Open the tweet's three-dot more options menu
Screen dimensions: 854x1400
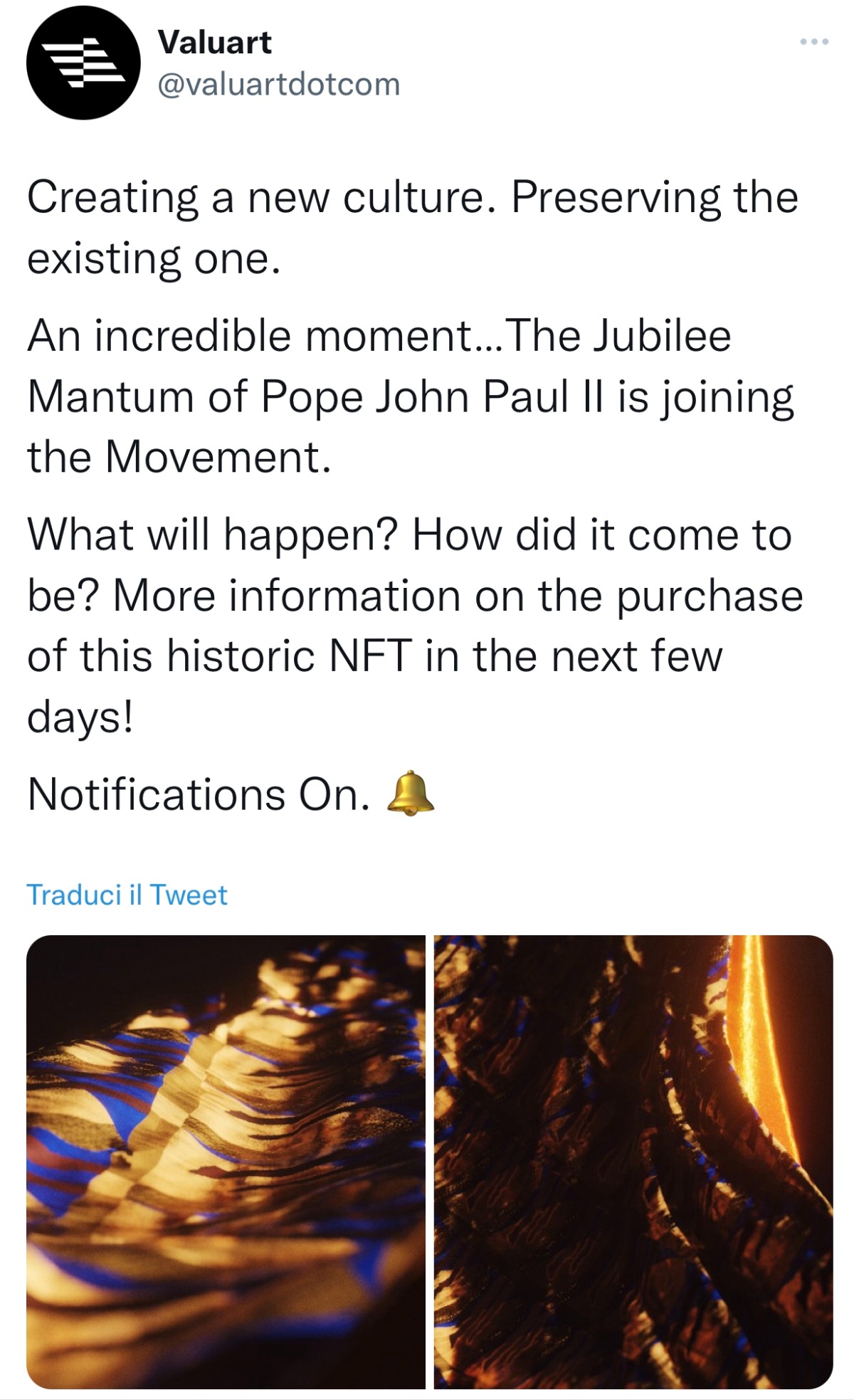coord(814,43)
